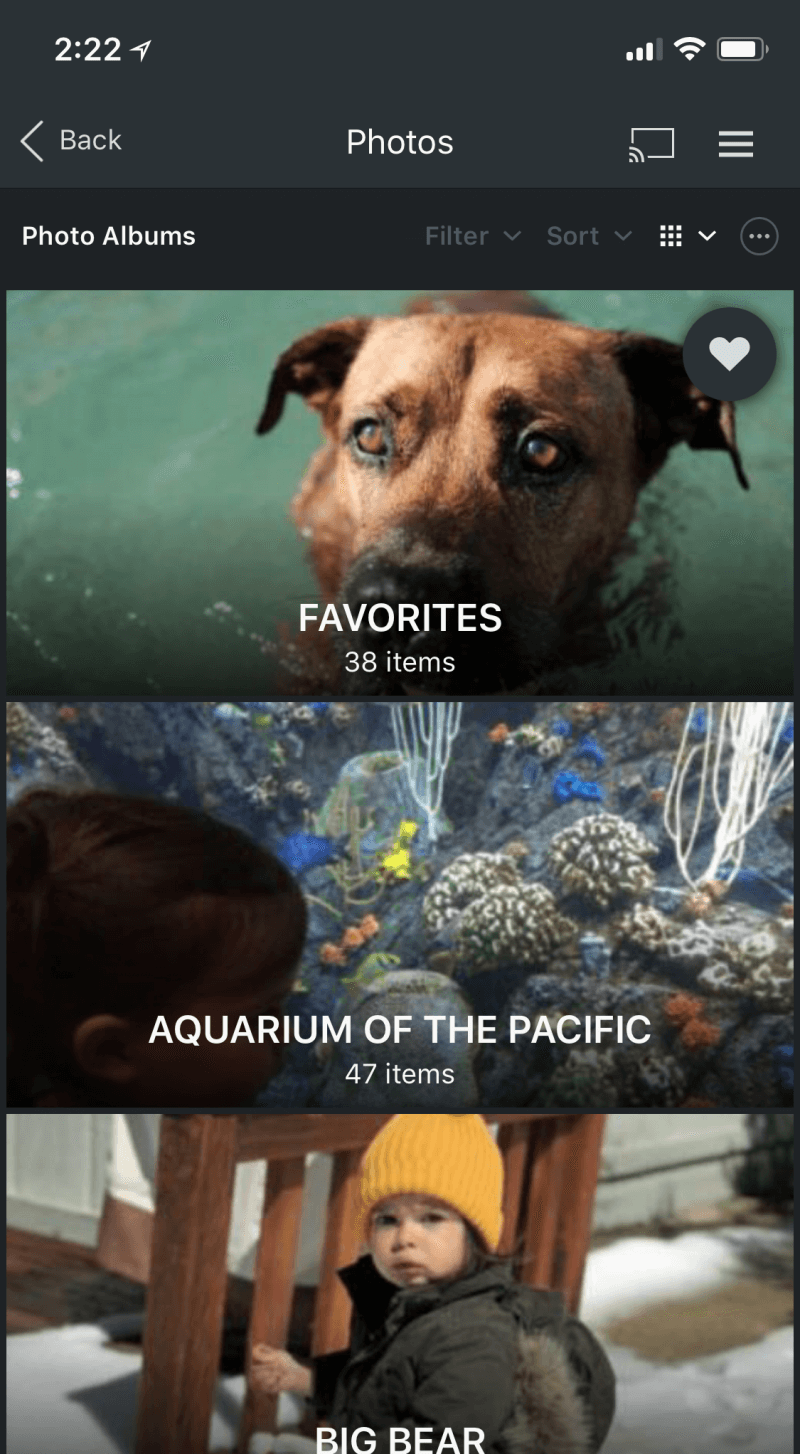Tap the Photo Albums heading
The height and width of the screenshot is (1454, 800).
(109, 236)
